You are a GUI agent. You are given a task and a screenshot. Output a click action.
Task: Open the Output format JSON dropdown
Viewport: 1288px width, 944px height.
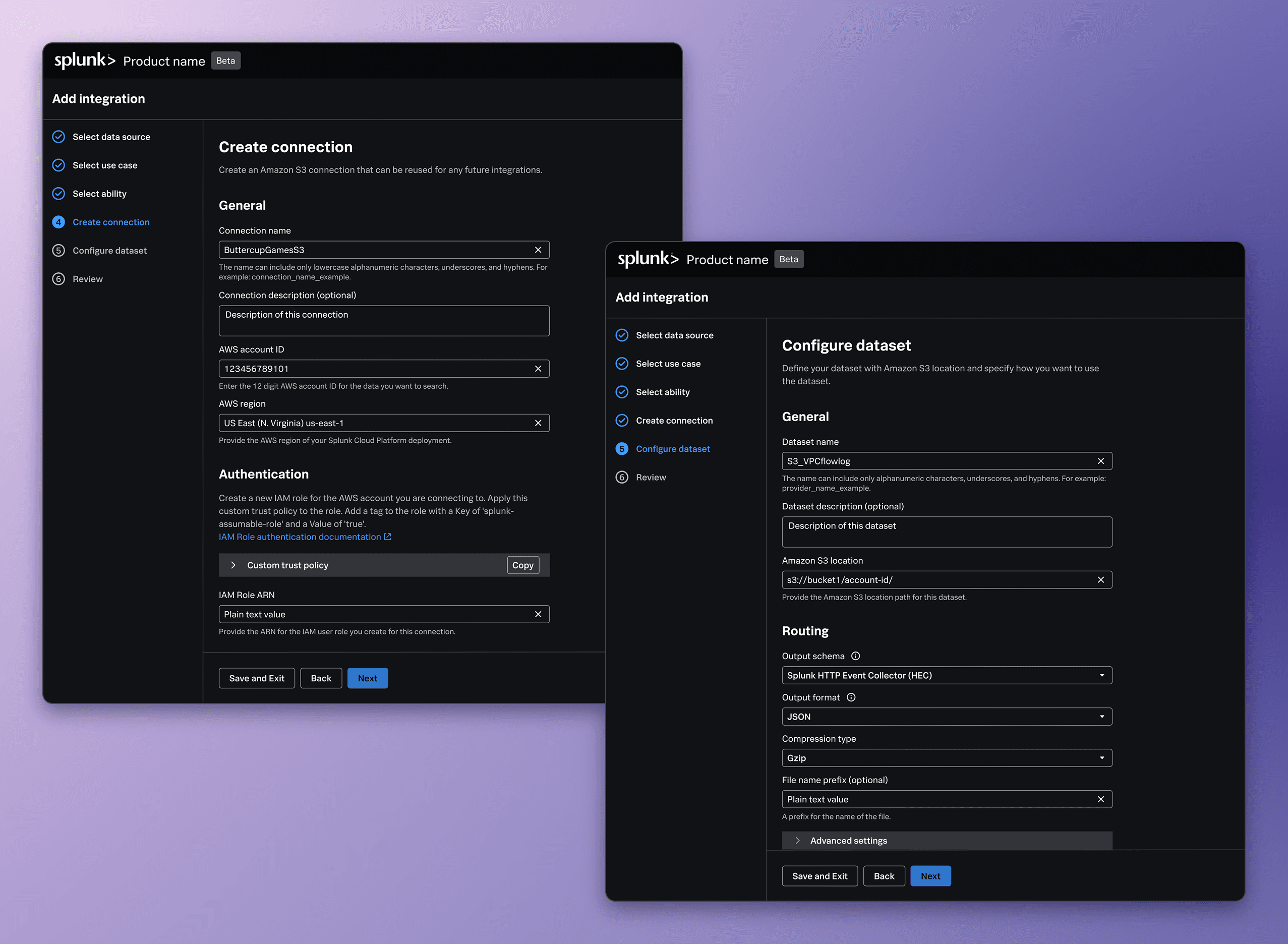click(946, 717)
